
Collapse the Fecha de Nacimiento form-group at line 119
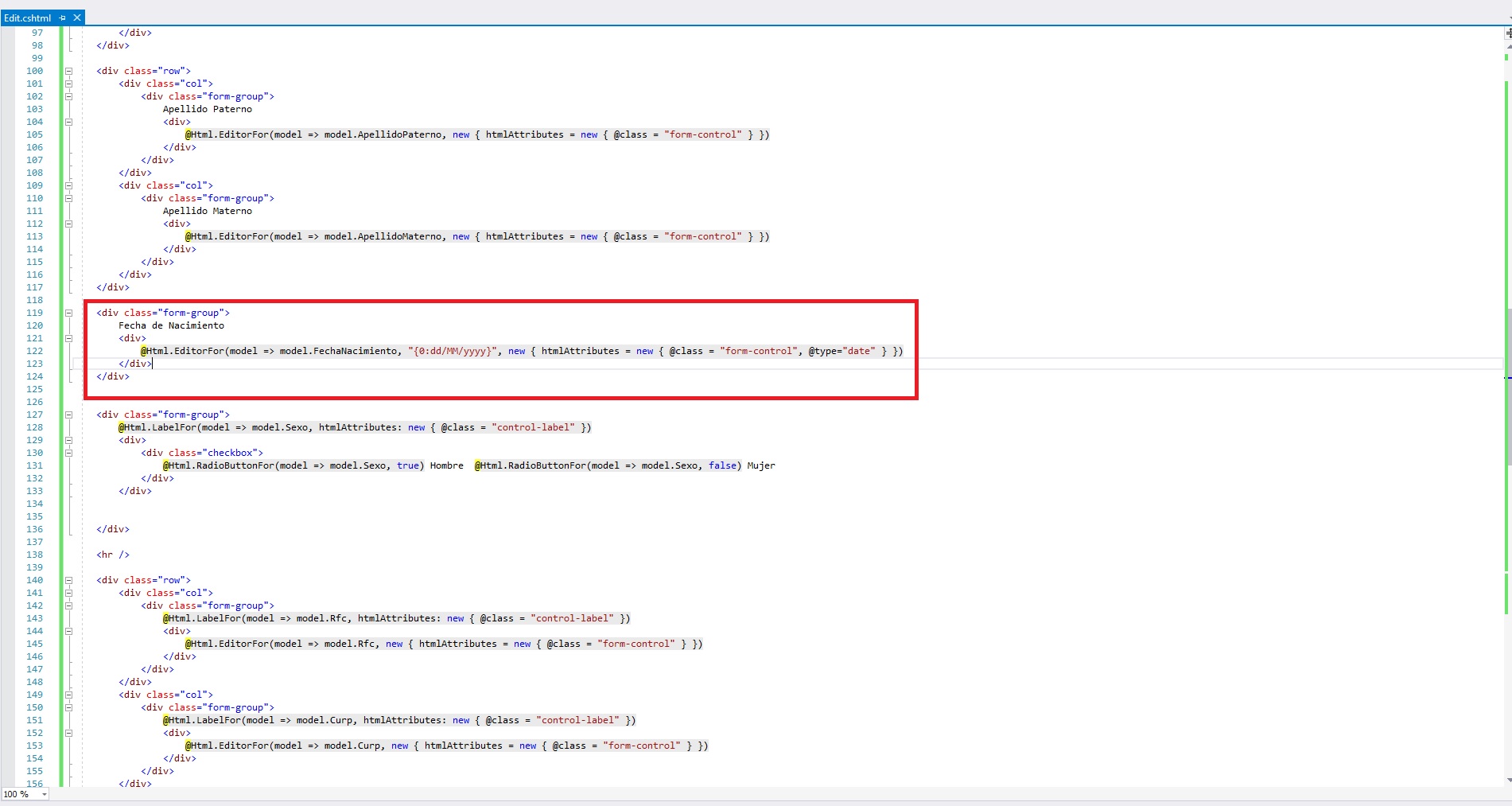68,313
